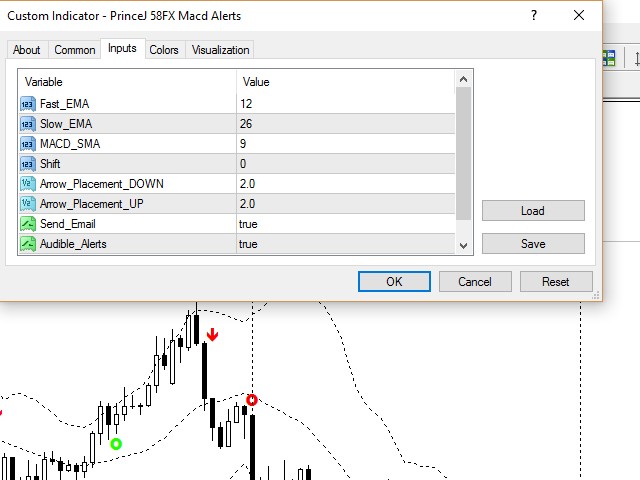Close the Custom Indicator dialog
640x480 pixels.
pyautogui.click(x=579, y=16)
